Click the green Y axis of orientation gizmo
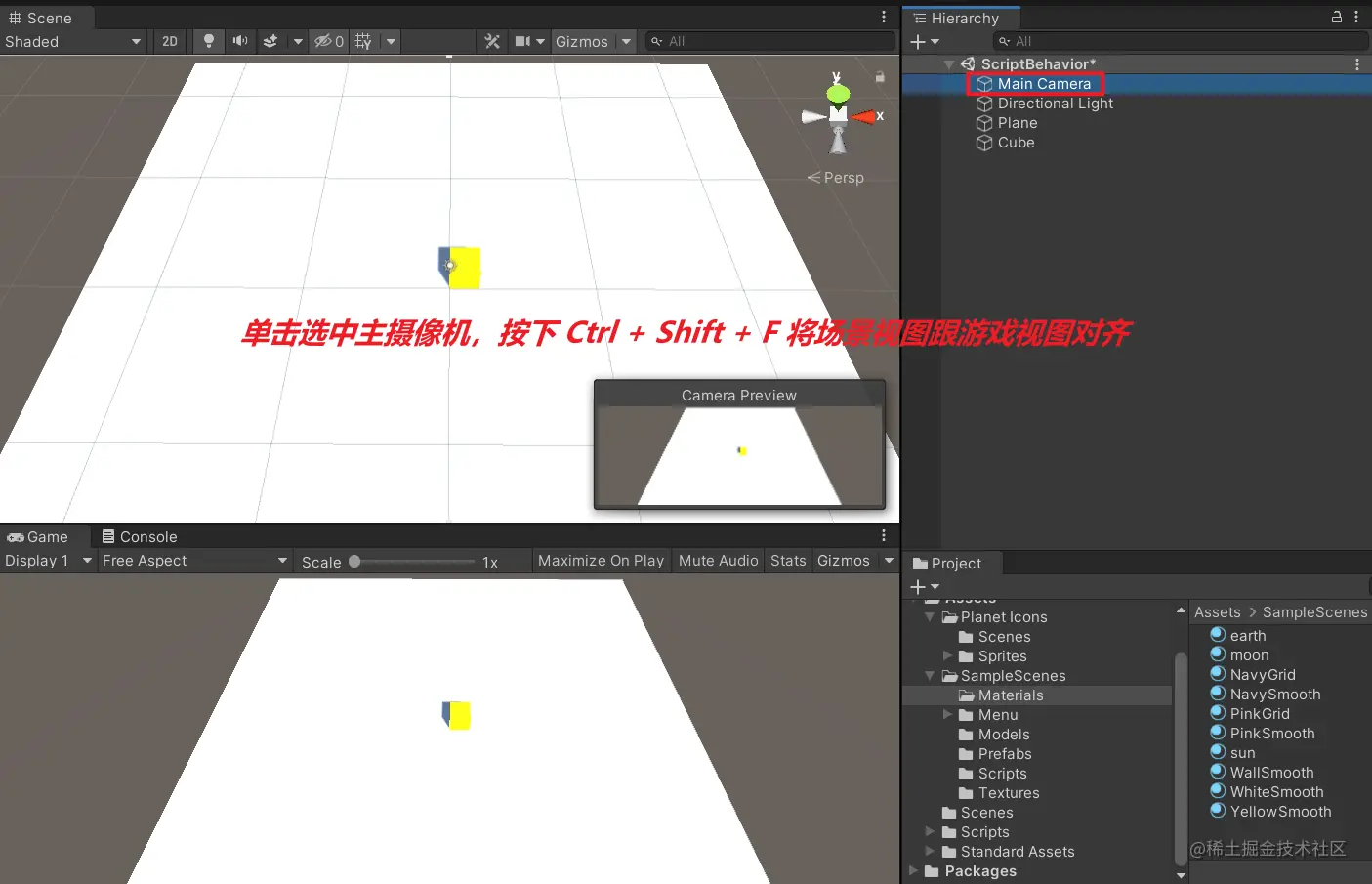This screenshot has height=884, width=1372. [x=838, y=92]
